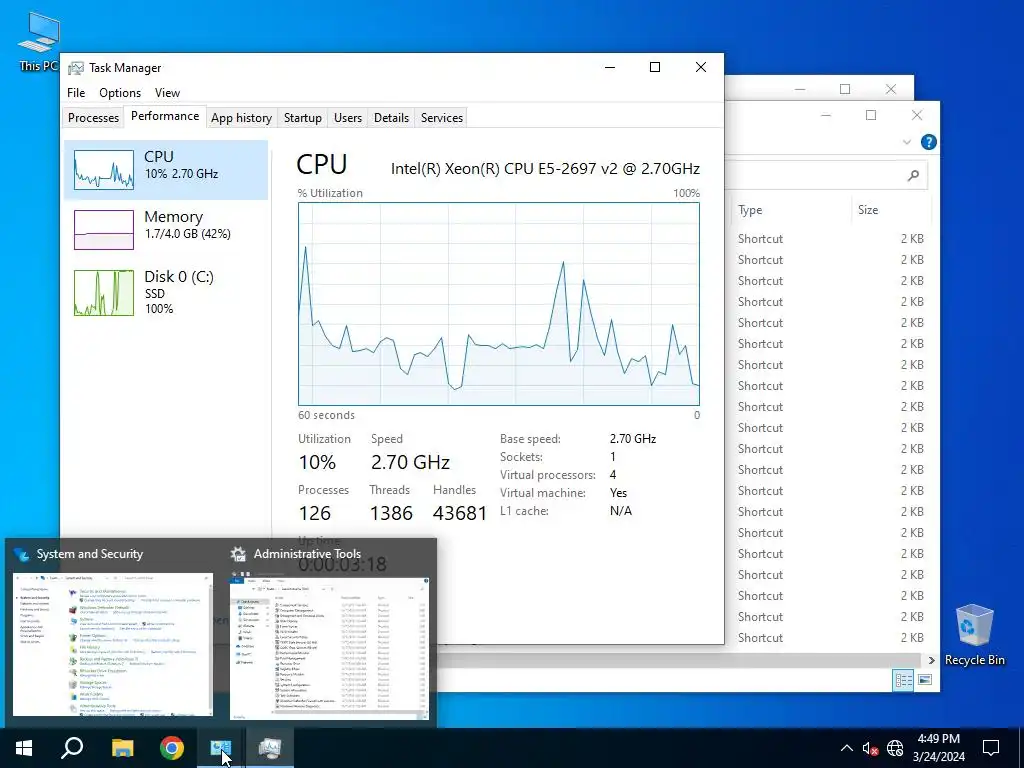Screen dimensions: 1024x768
Task: Select the System and Security preview thumbnail
Action: [113, 645]
